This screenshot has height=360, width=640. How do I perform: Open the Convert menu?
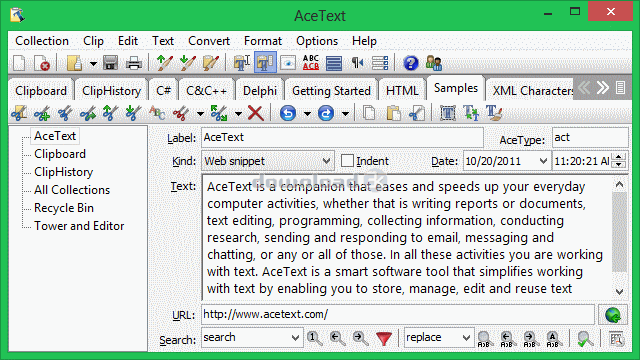pyautogui.click(x=209, y=41)
